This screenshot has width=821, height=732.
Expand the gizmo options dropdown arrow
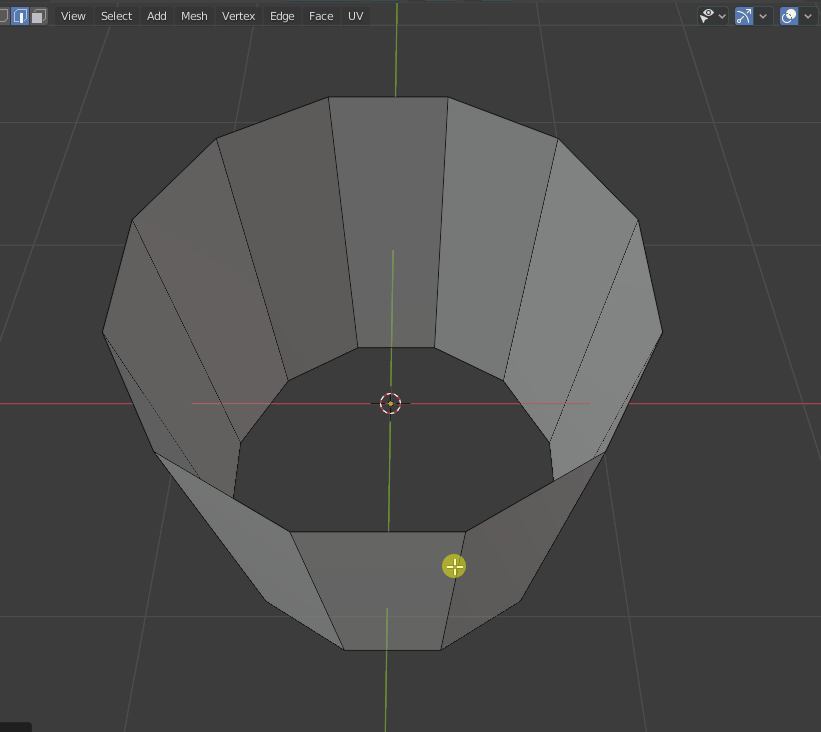click(763, 16)
